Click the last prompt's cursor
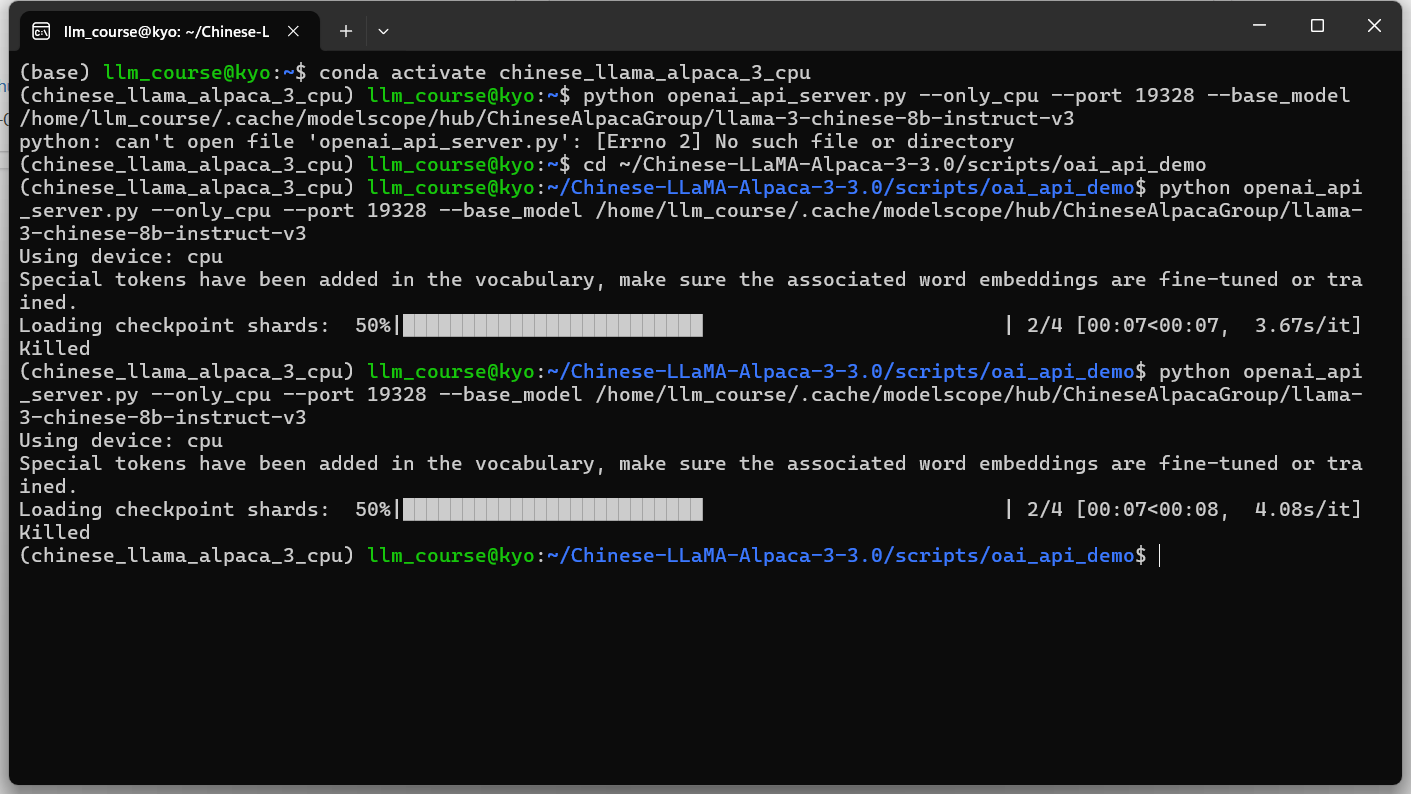This screenshot has height=794, width=1411. tap(1160, 555)
